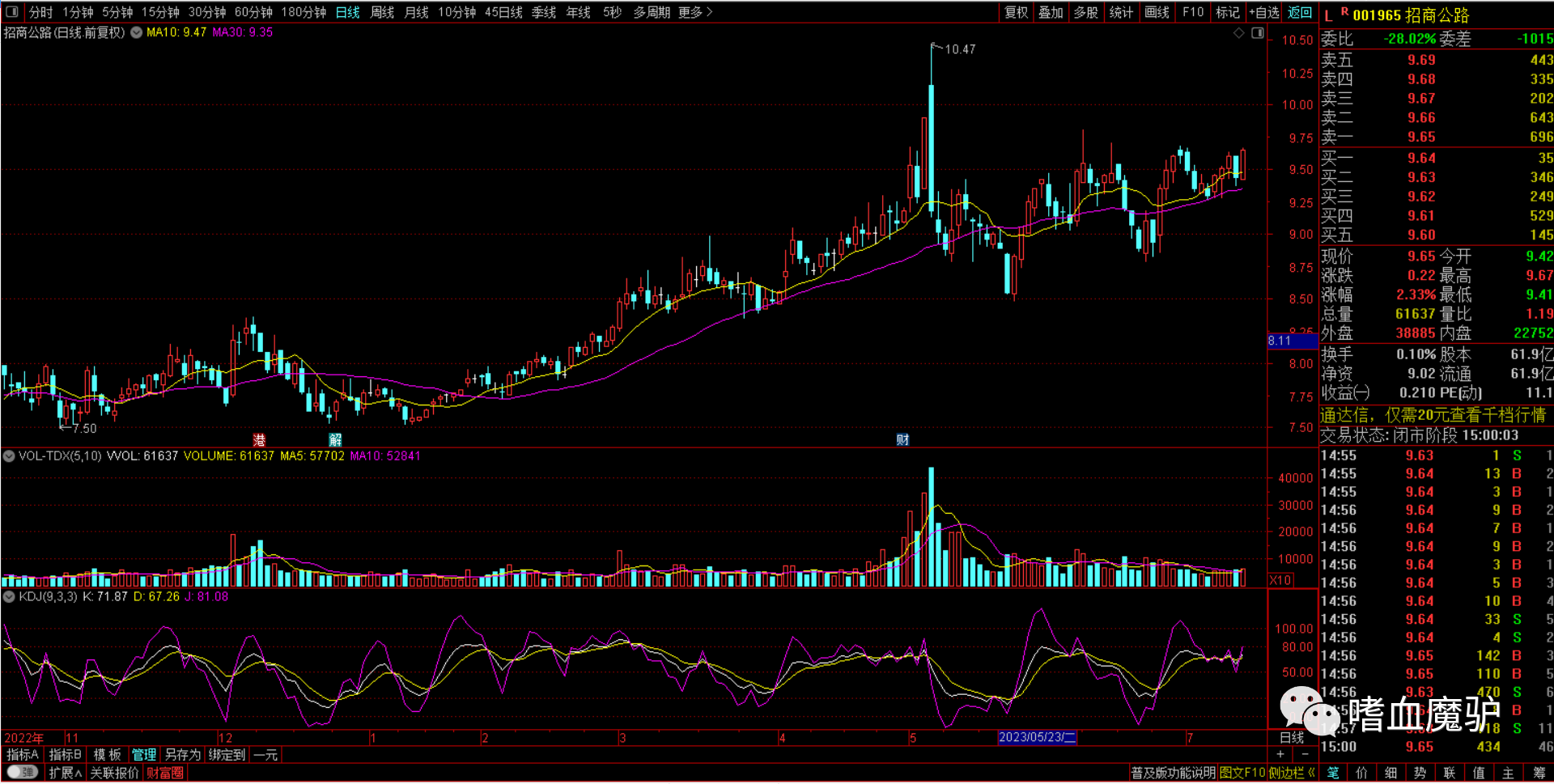Click the red 港 marker on chart
Screen dimensions: 1554x784
coord(259,440)
